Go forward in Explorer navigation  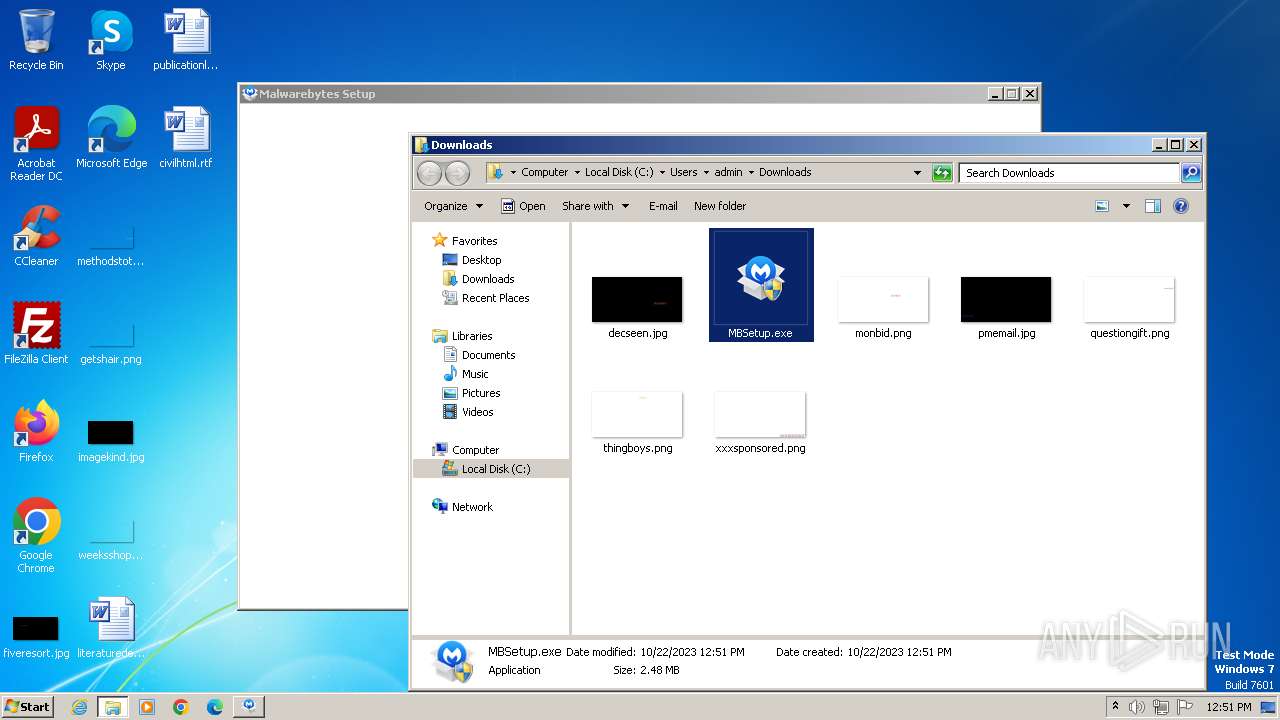457,173
